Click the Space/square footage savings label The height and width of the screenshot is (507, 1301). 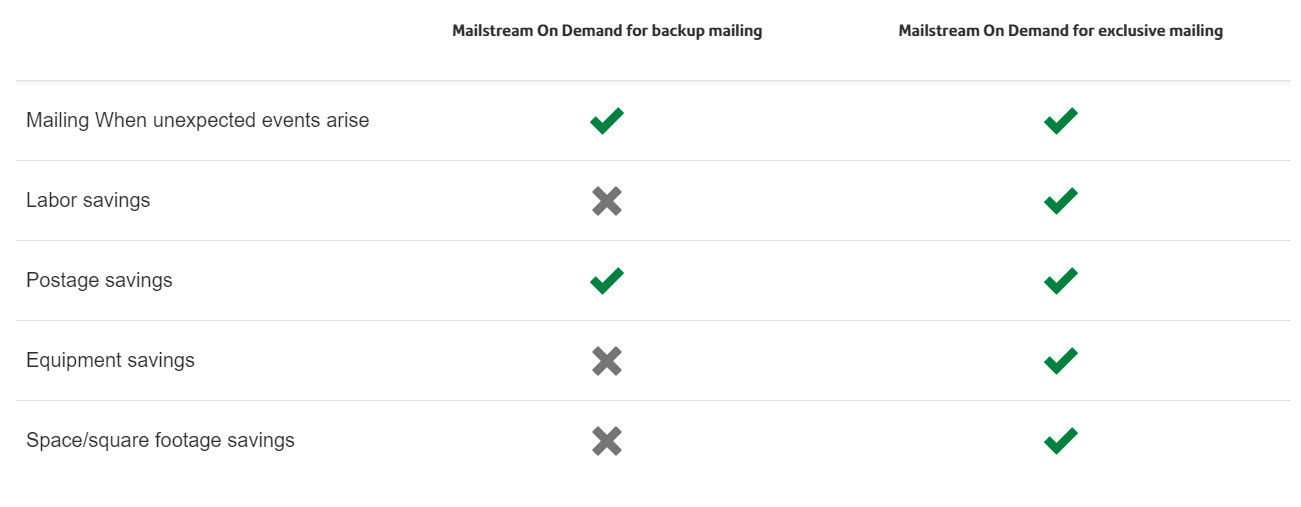click(160, 440)
